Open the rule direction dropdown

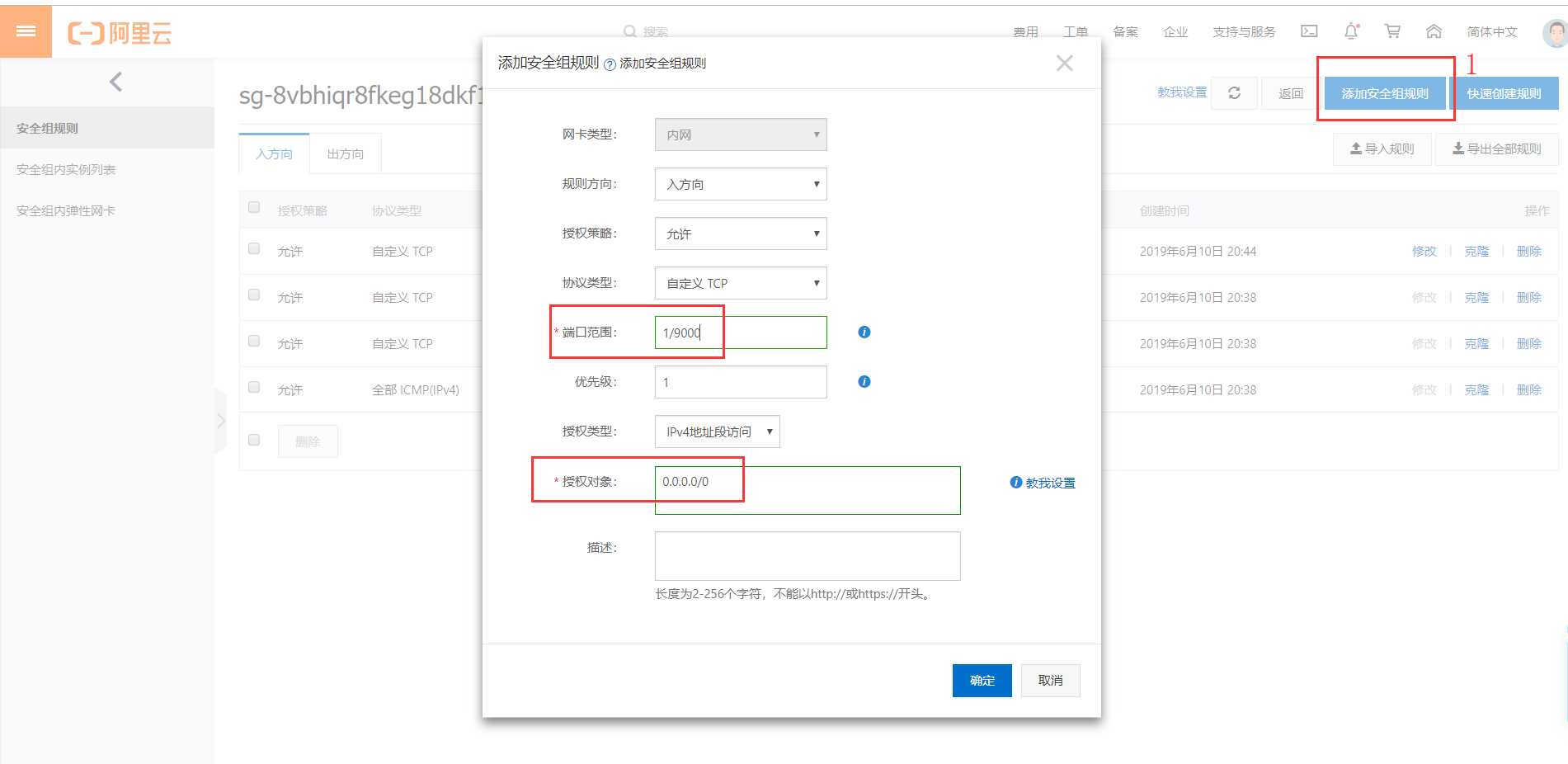(741, 184)
